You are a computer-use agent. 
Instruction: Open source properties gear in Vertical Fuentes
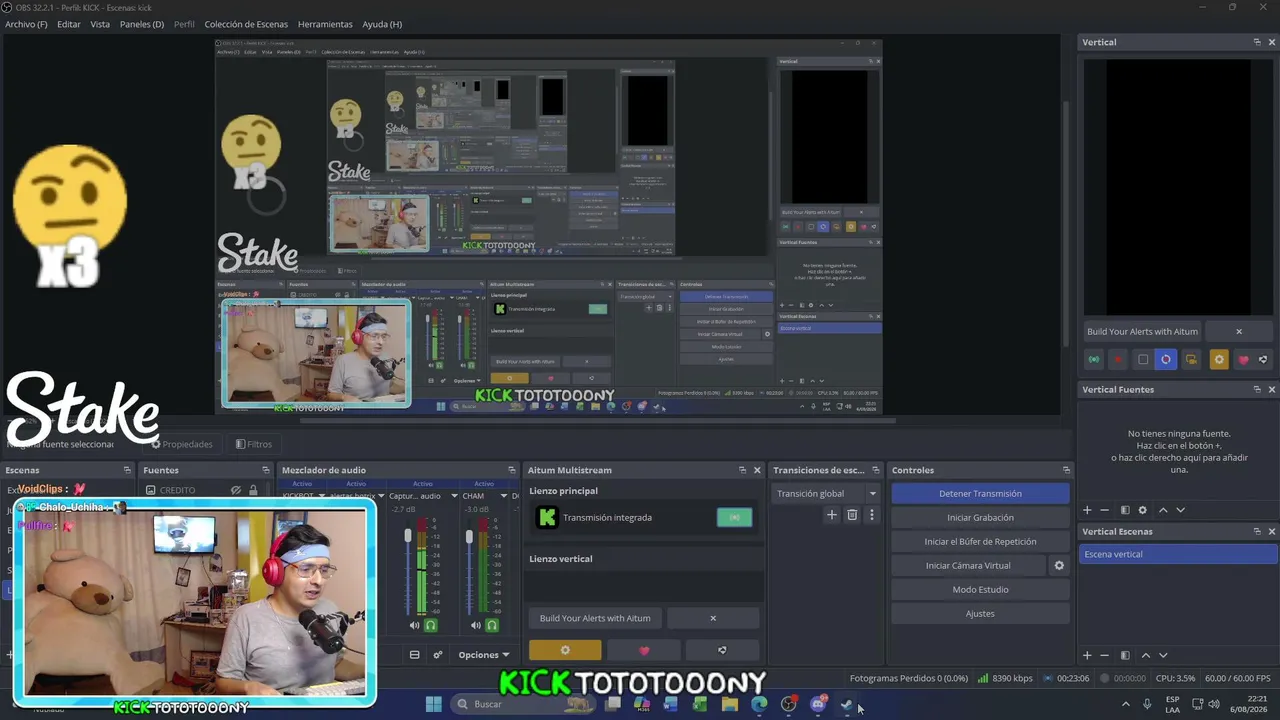coord(1143,510)
